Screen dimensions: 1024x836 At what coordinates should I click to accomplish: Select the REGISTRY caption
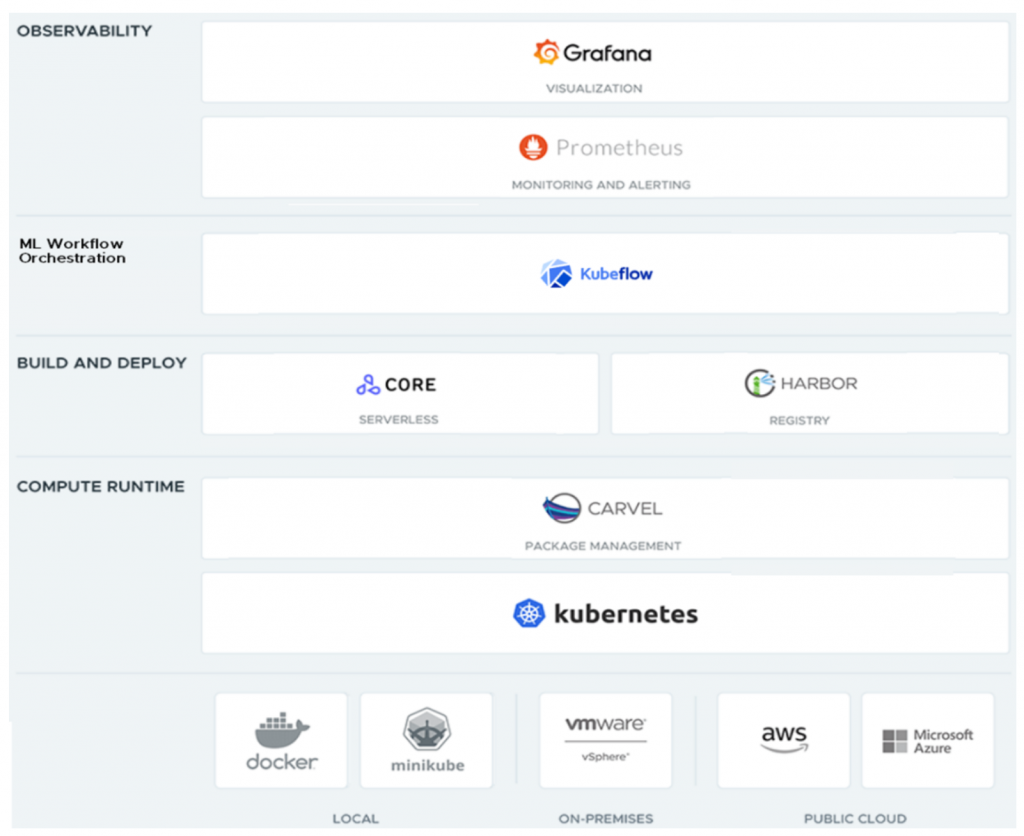coord(799,421)
